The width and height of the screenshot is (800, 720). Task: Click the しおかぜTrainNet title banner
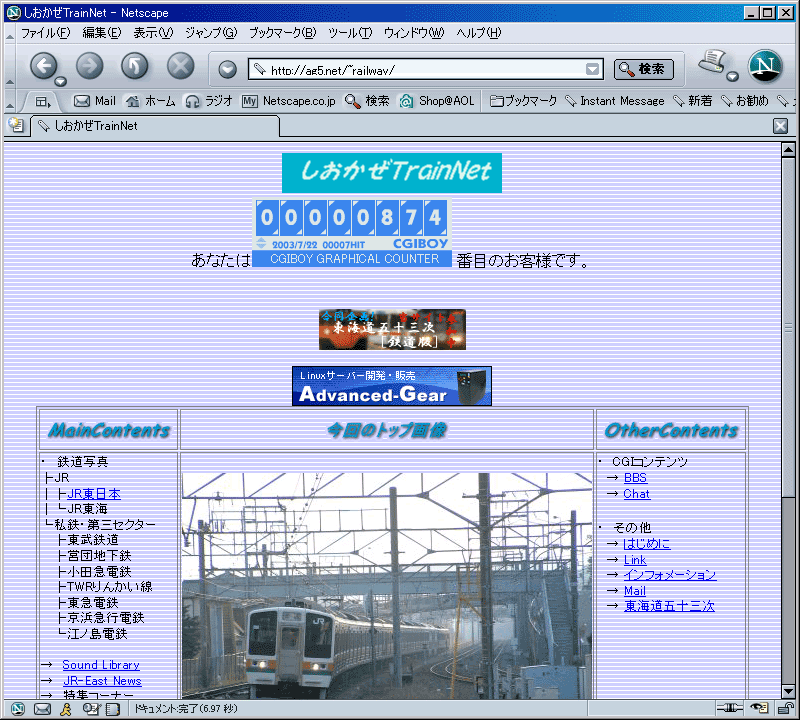(x=392, y=173)
